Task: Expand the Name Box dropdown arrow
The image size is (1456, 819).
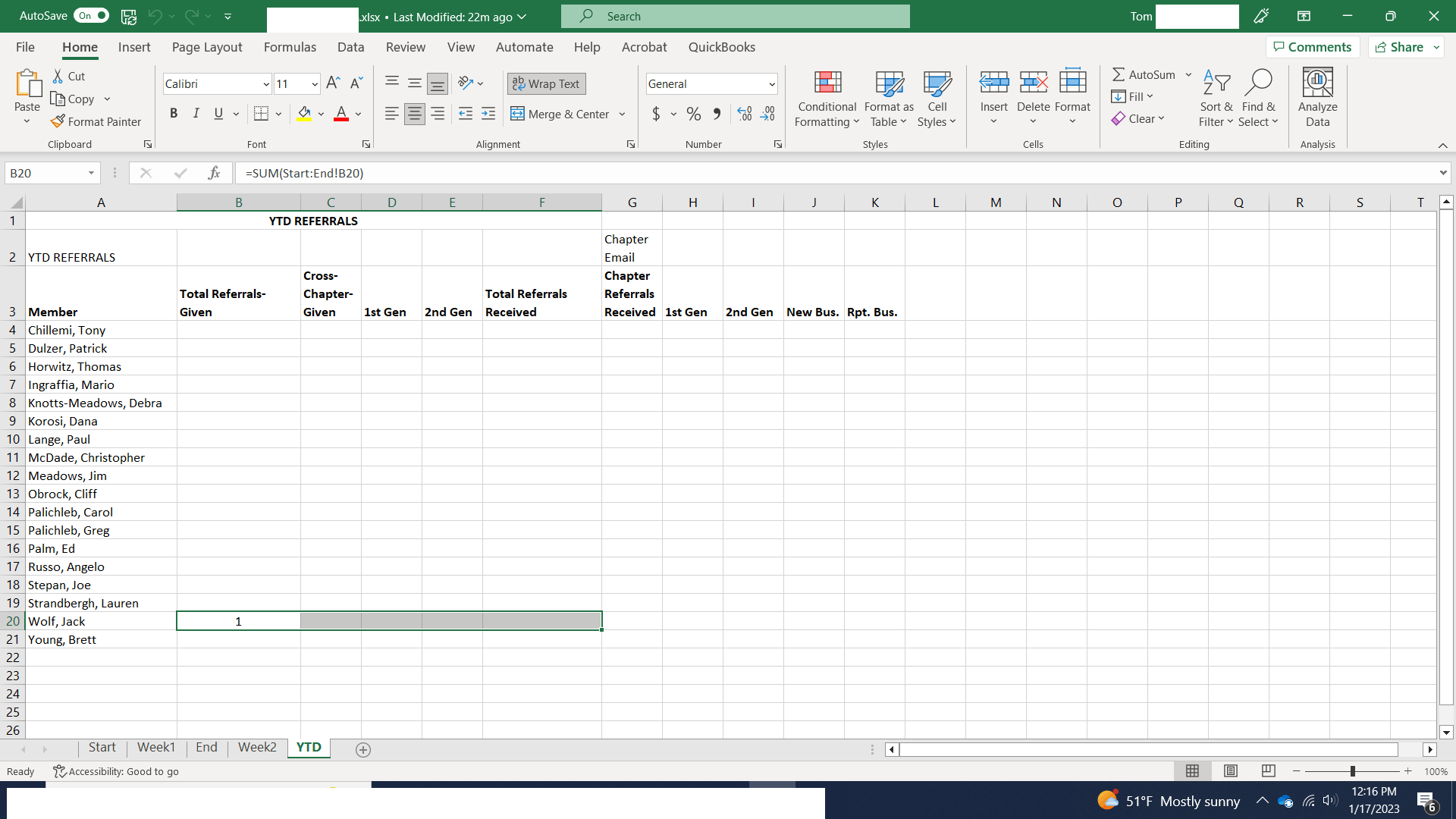Action: (91, 173)
